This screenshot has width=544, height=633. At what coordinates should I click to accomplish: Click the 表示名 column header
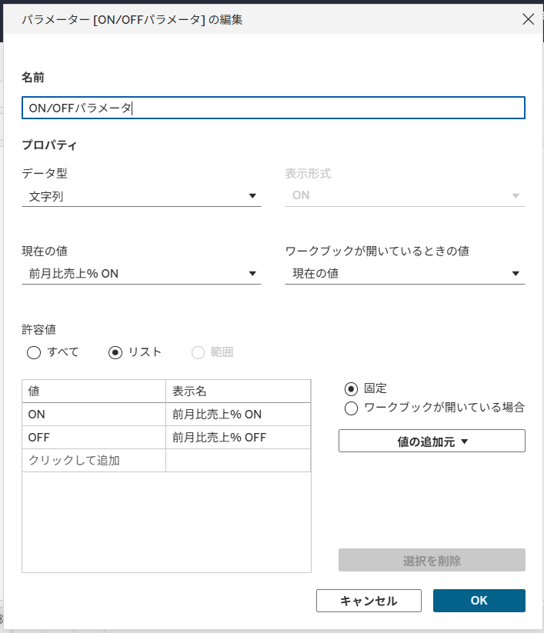(x=238, y=391)
